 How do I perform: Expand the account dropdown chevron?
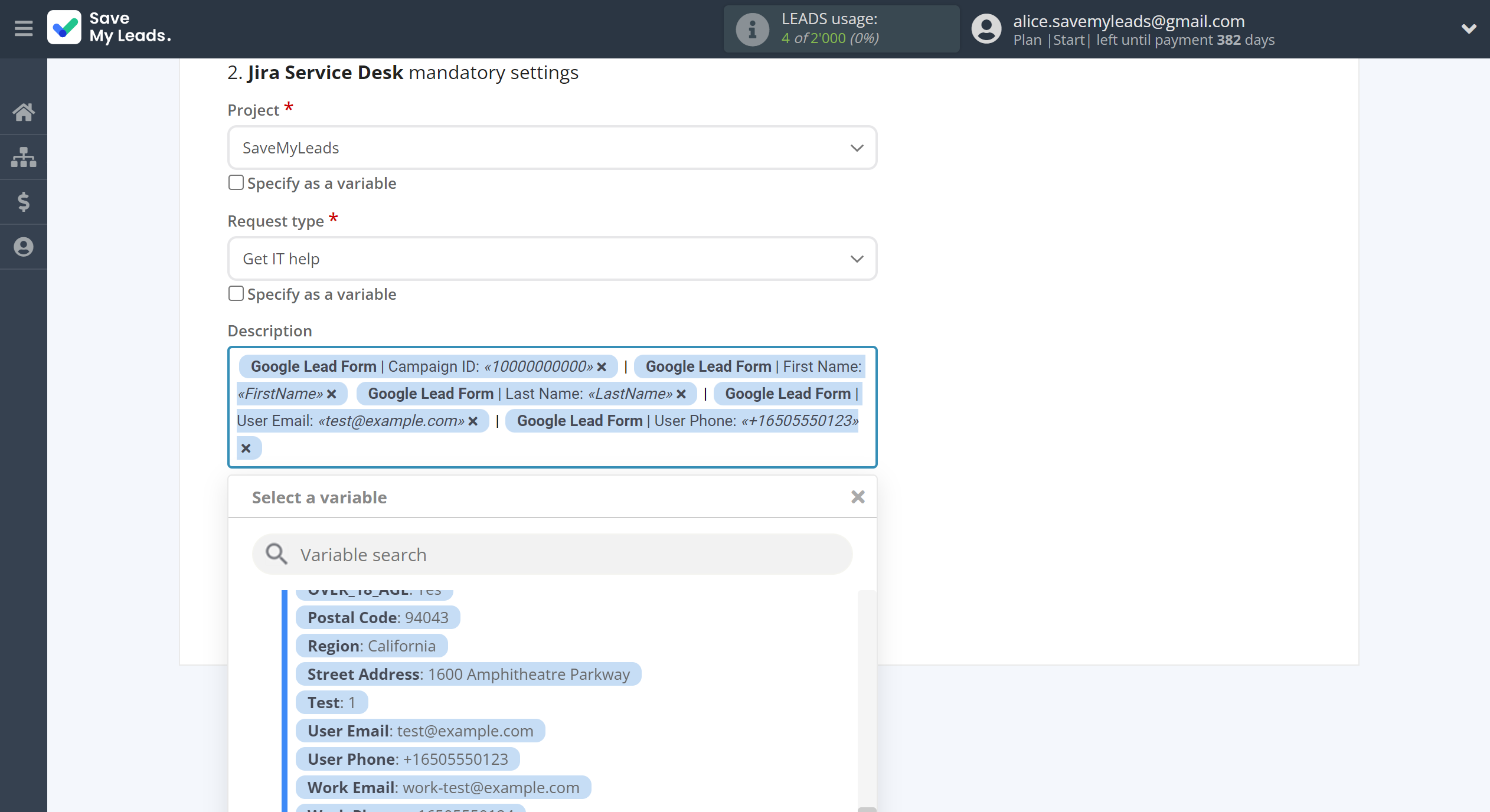point(1469,28)
